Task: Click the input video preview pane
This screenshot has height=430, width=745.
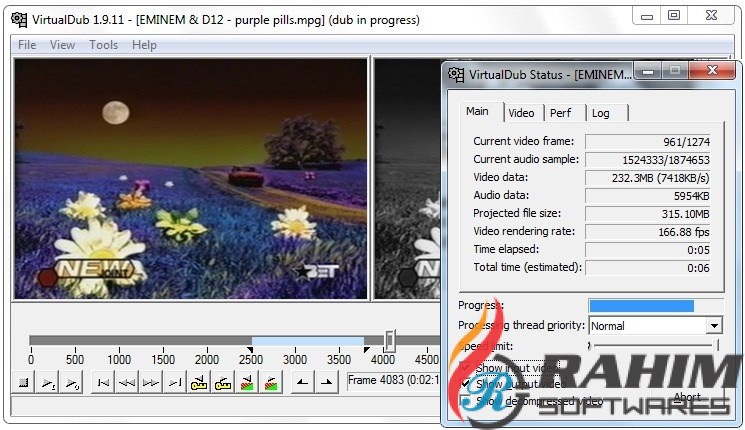Action: (191, 179)
